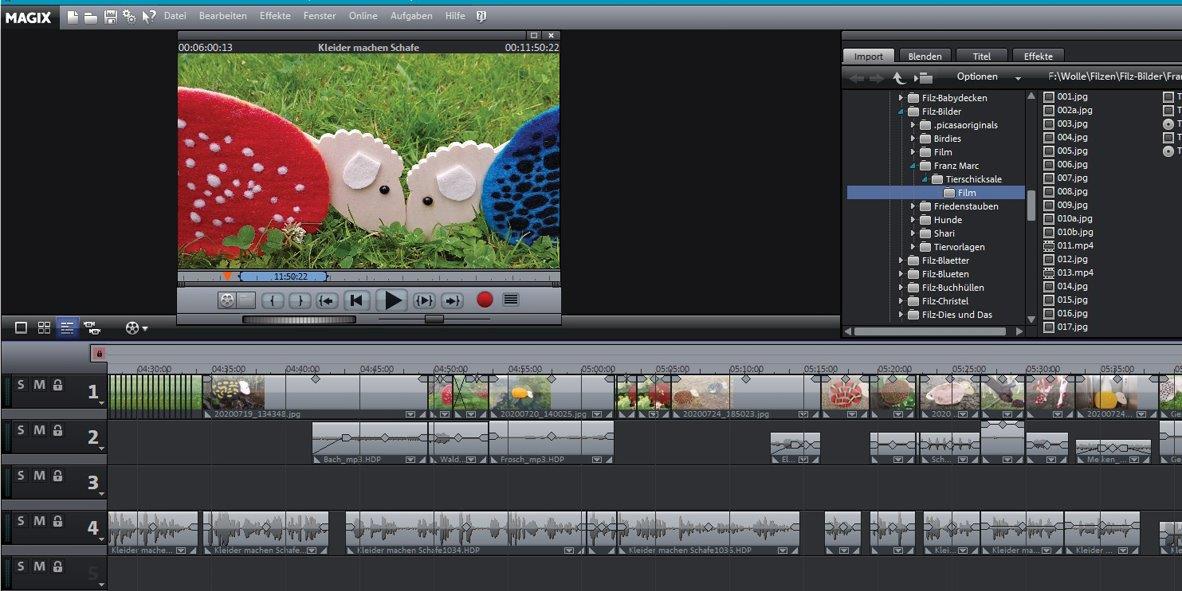The height and width of the screenshot is (591, 1182).
Task: Switch to the Blenden tab
Action: pos(924,56)
